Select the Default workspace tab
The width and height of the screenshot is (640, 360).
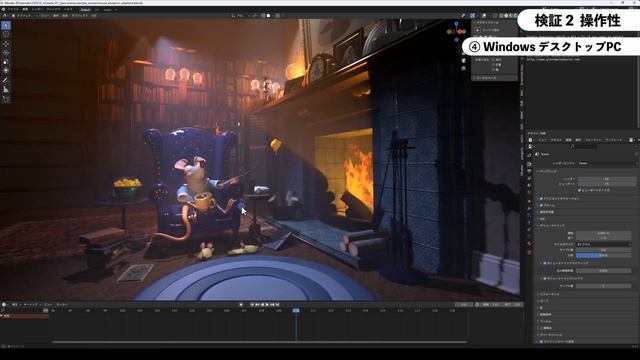(x=85, y=9)
